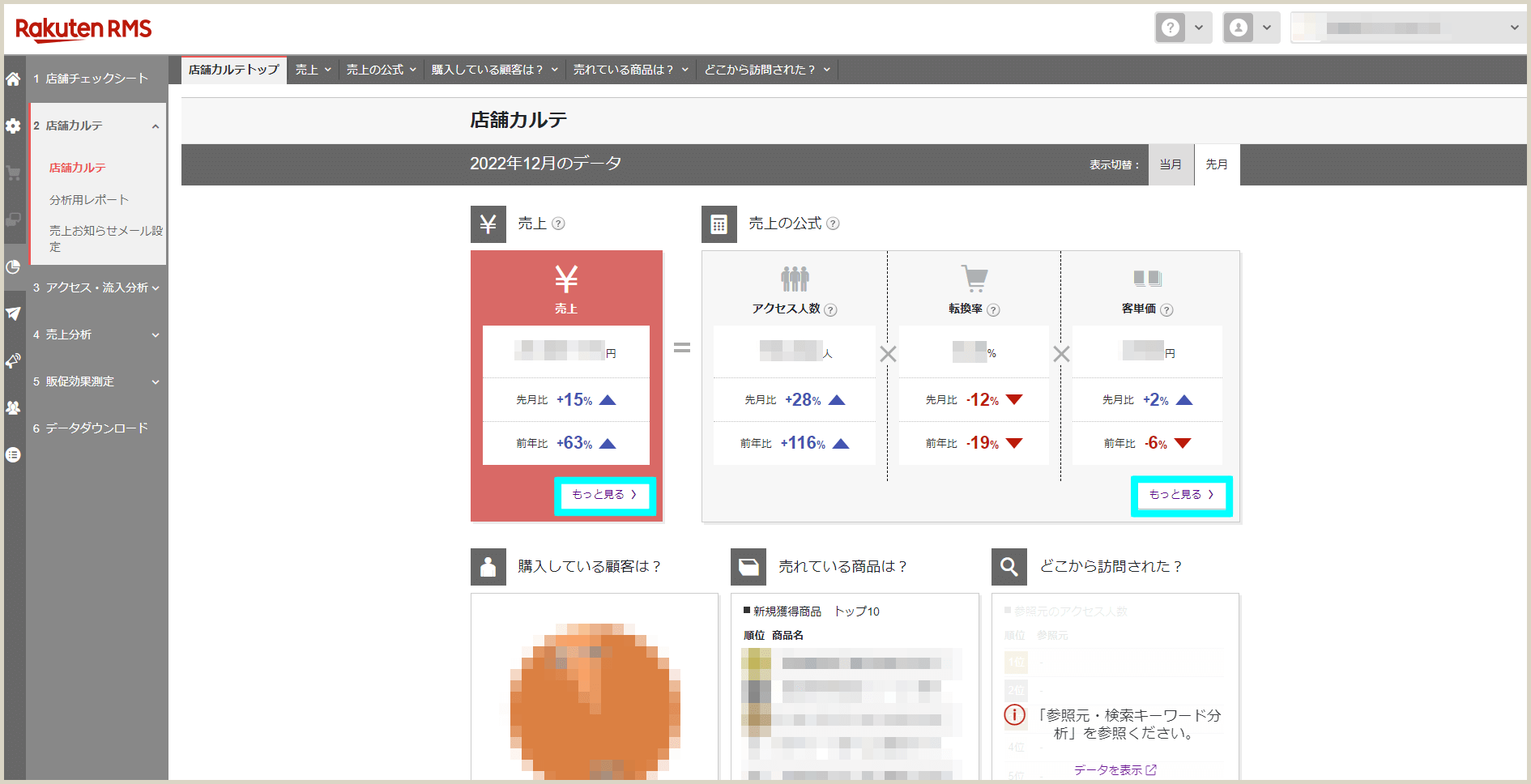Click もっと見る in the red 売上 card
Viewport: 1531px width, 784px height.
click(604, 495)
